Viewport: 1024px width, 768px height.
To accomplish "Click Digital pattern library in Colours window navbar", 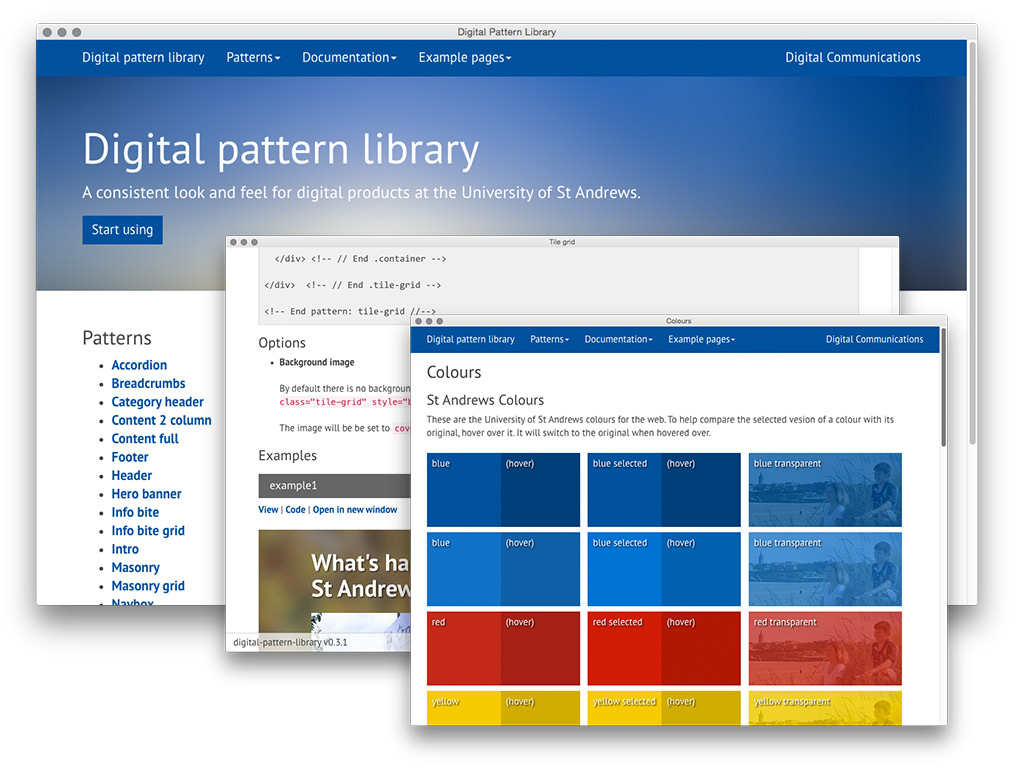I will pos(470,340).
